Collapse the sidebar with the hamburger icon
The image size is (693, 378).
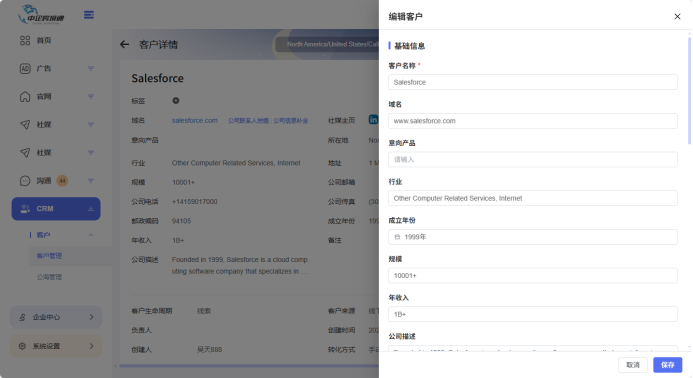(x=89, y=15)
